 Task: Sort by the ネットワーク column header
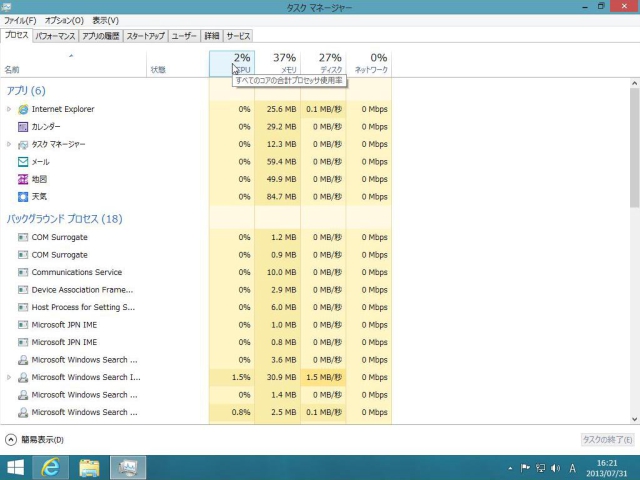click(x=369, y=64)
